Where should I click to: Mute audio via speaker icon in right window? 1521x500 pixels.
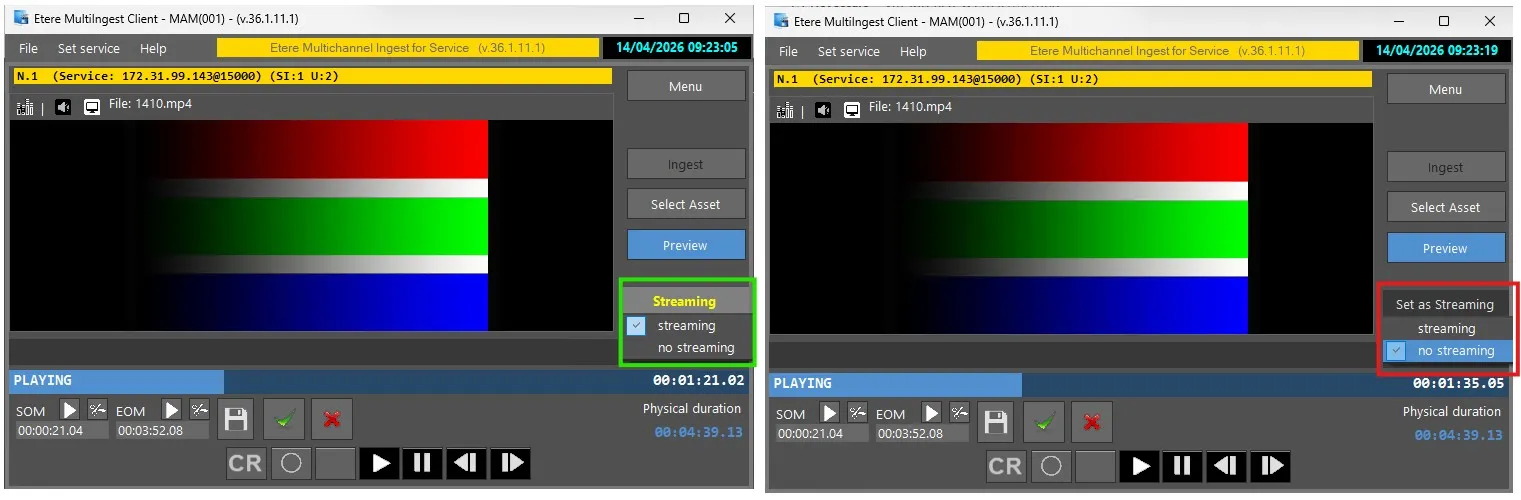tap(823, 110)
